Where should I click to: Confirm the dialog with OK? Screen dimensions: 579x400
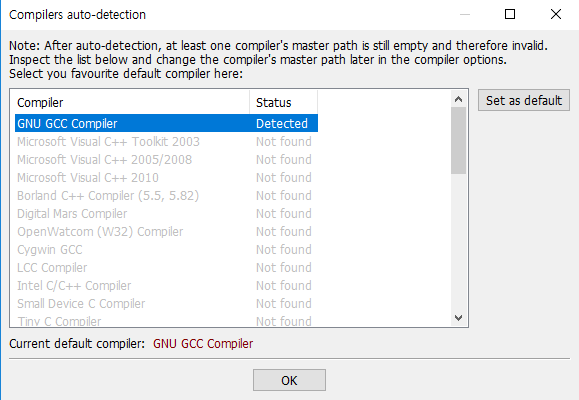pos(289,380)
